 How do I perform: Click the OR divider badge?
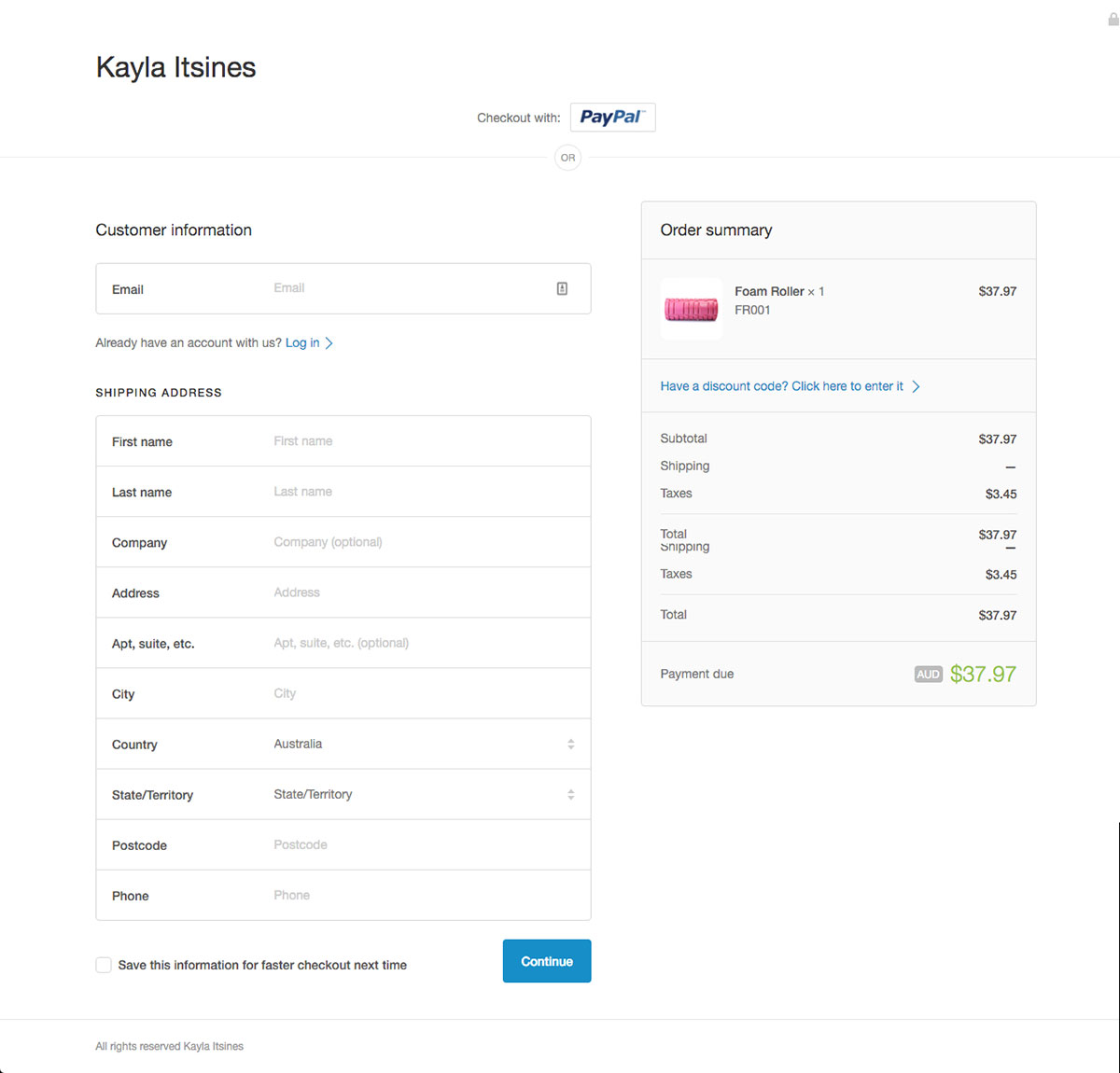[x=567, y=158]
